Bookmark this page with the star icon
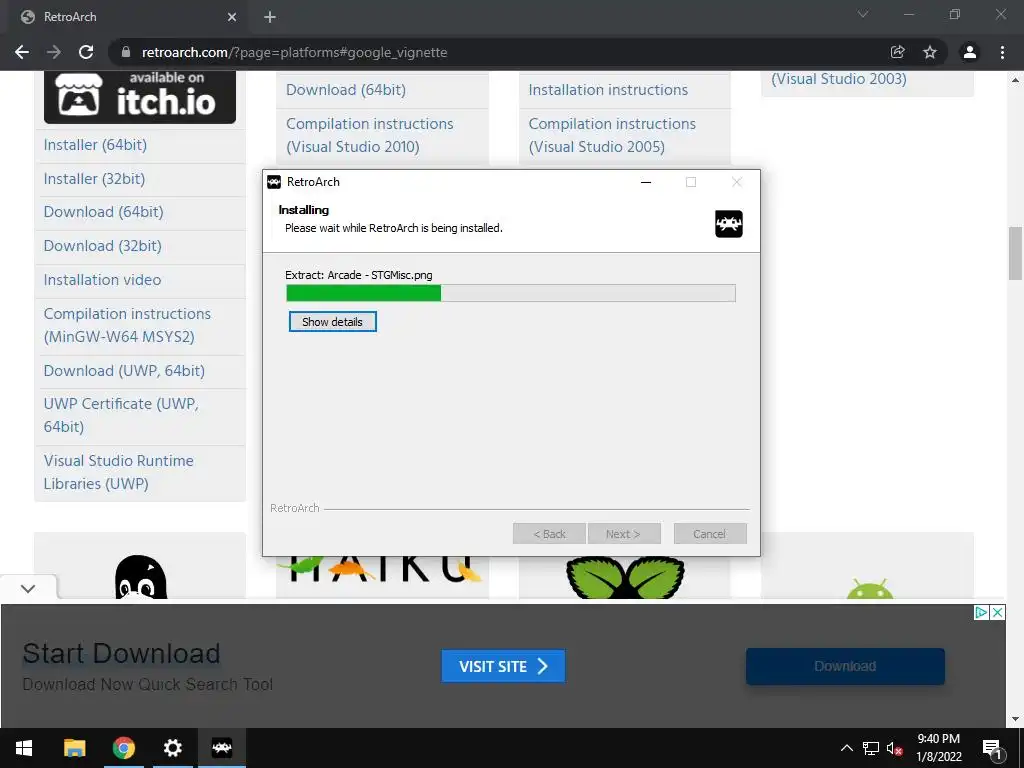Image resolution: width=1024 pixels, height=768 pixels. tap(930, 52)
